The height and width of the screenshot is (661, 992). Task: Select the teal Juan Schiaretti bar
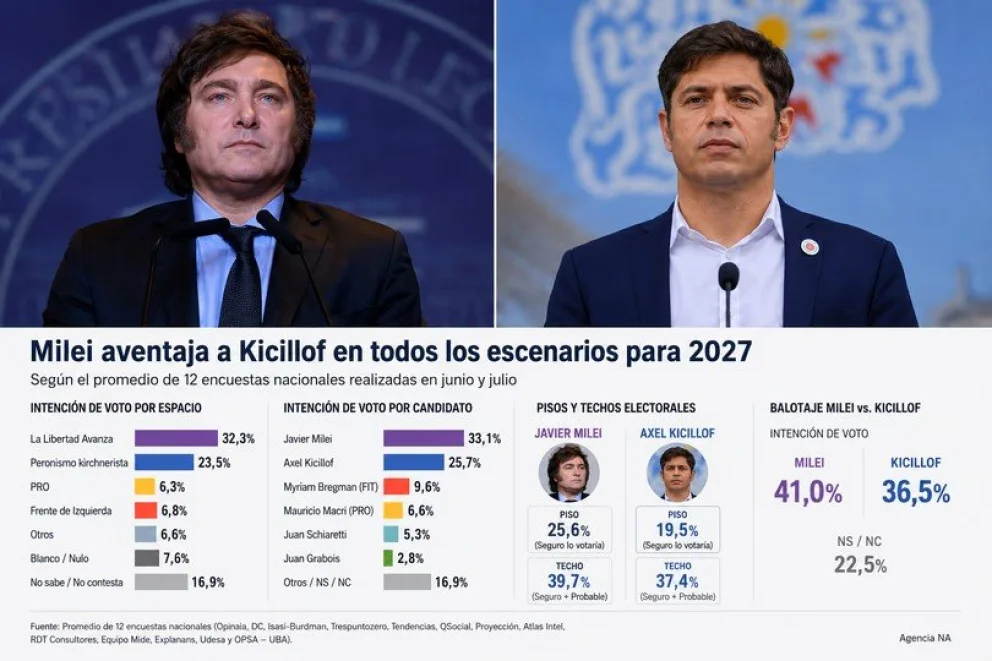pyautogui.click(x=391, y=534)
